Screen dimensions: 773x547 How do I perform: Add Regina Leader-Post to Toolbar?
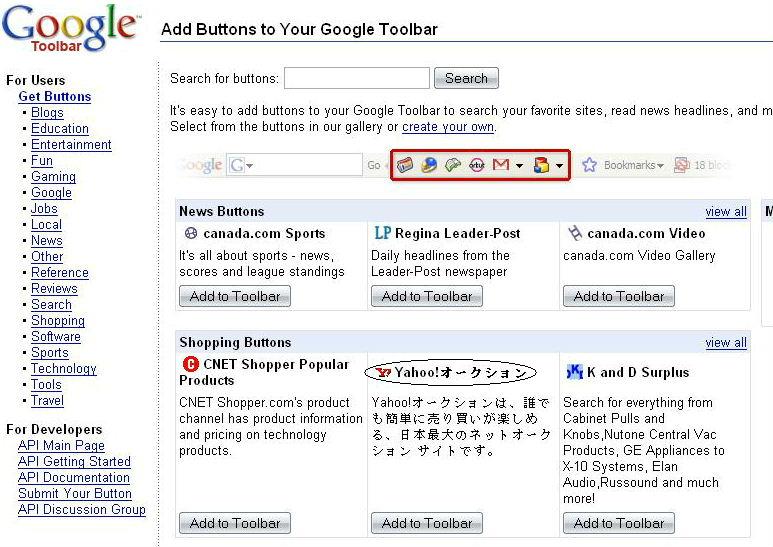tap(427, 296)
